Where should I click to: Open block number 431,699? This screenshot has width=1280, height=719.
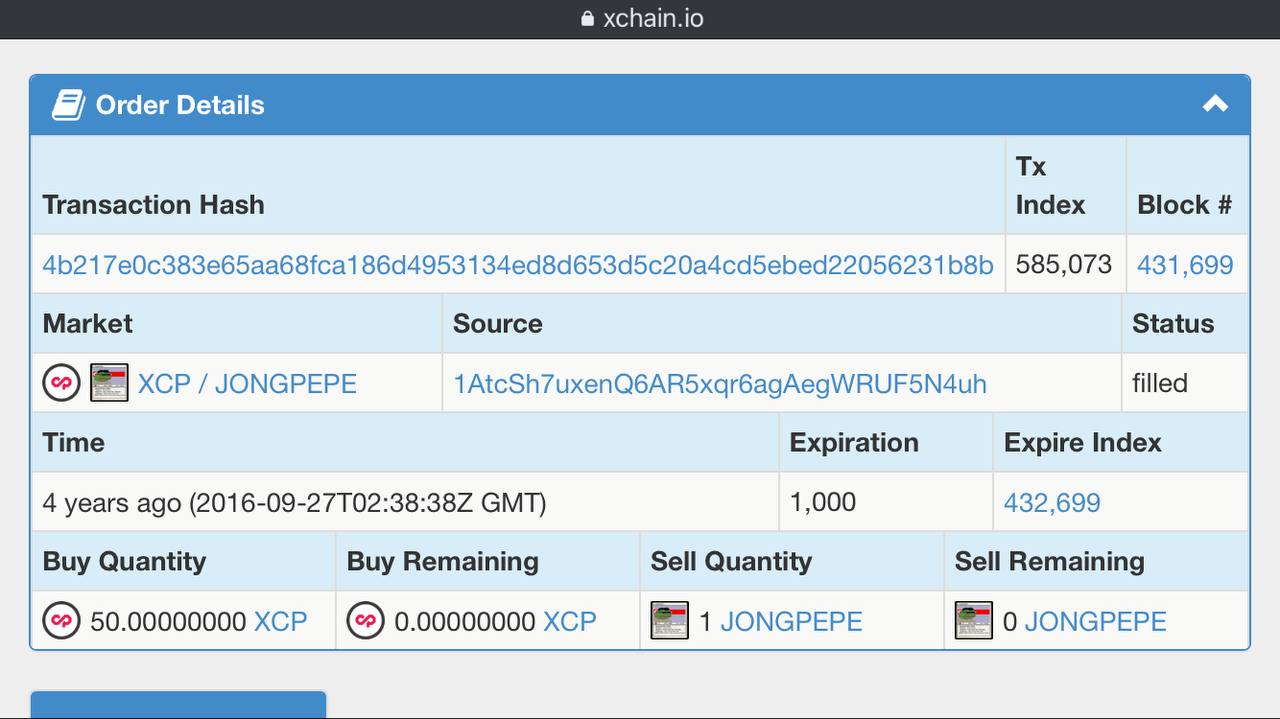(x=1185, y=265)
